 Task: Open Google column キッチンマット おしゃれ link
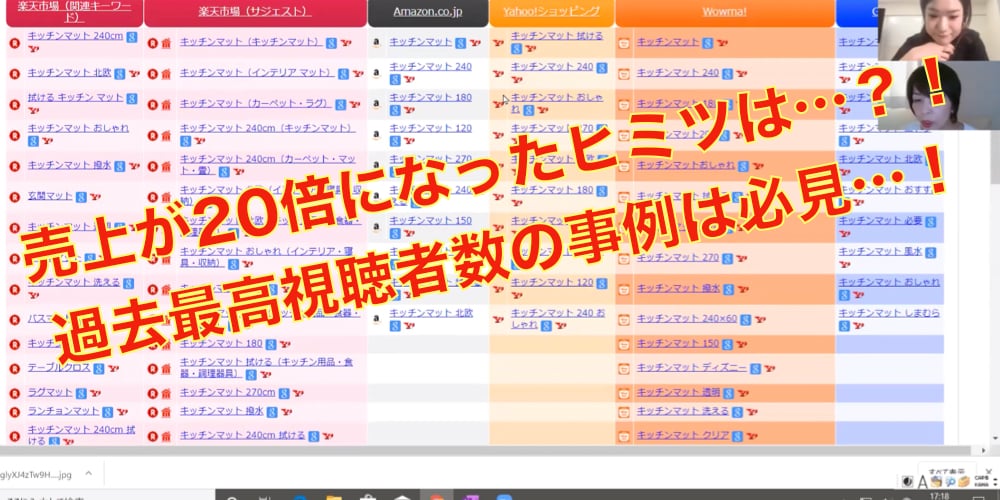pyautogui.click(x=889, y=283)
